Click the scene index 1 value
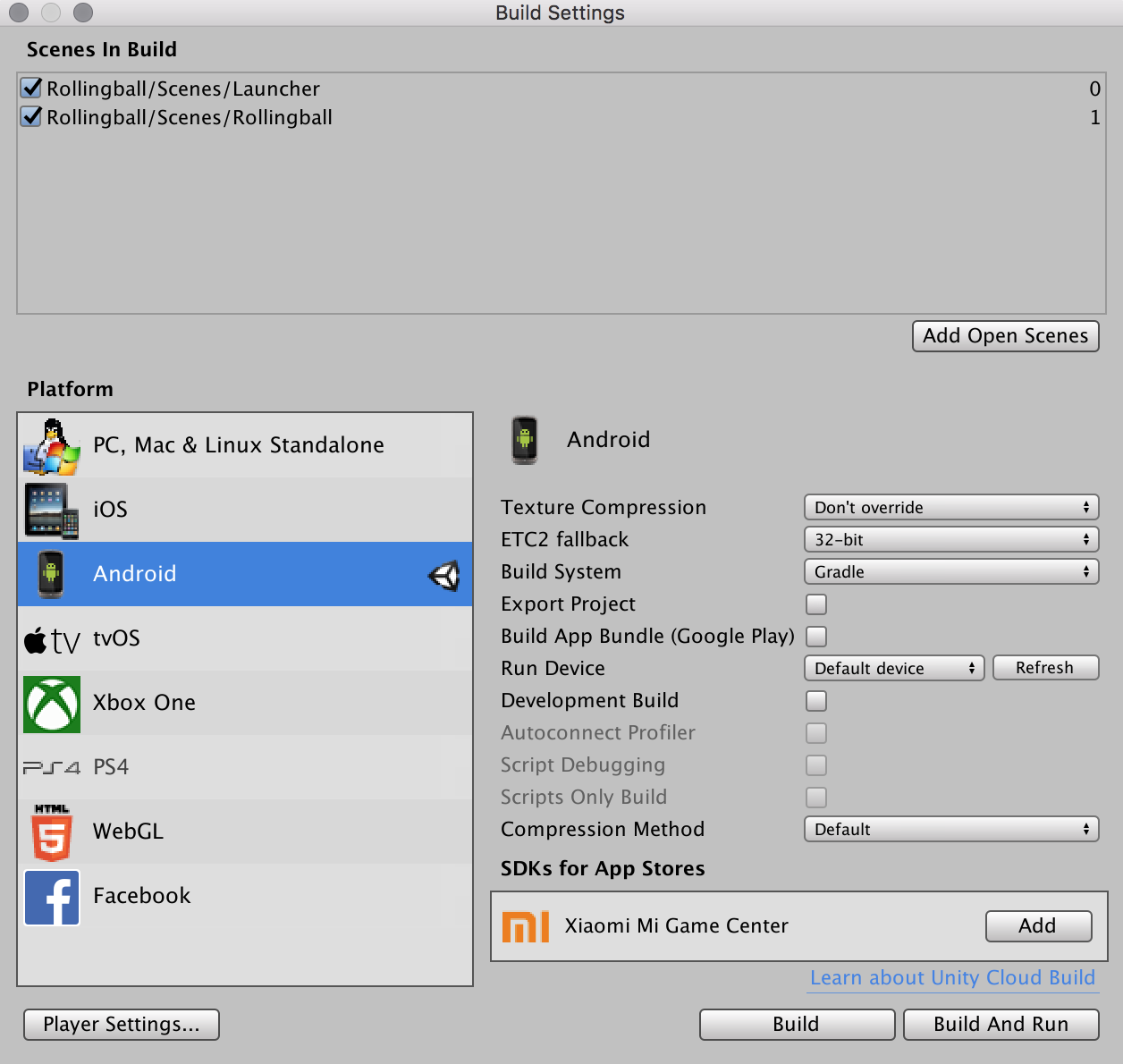Image resolution: width=1123 pixels, height=1064 pixels. (1094, 117)
